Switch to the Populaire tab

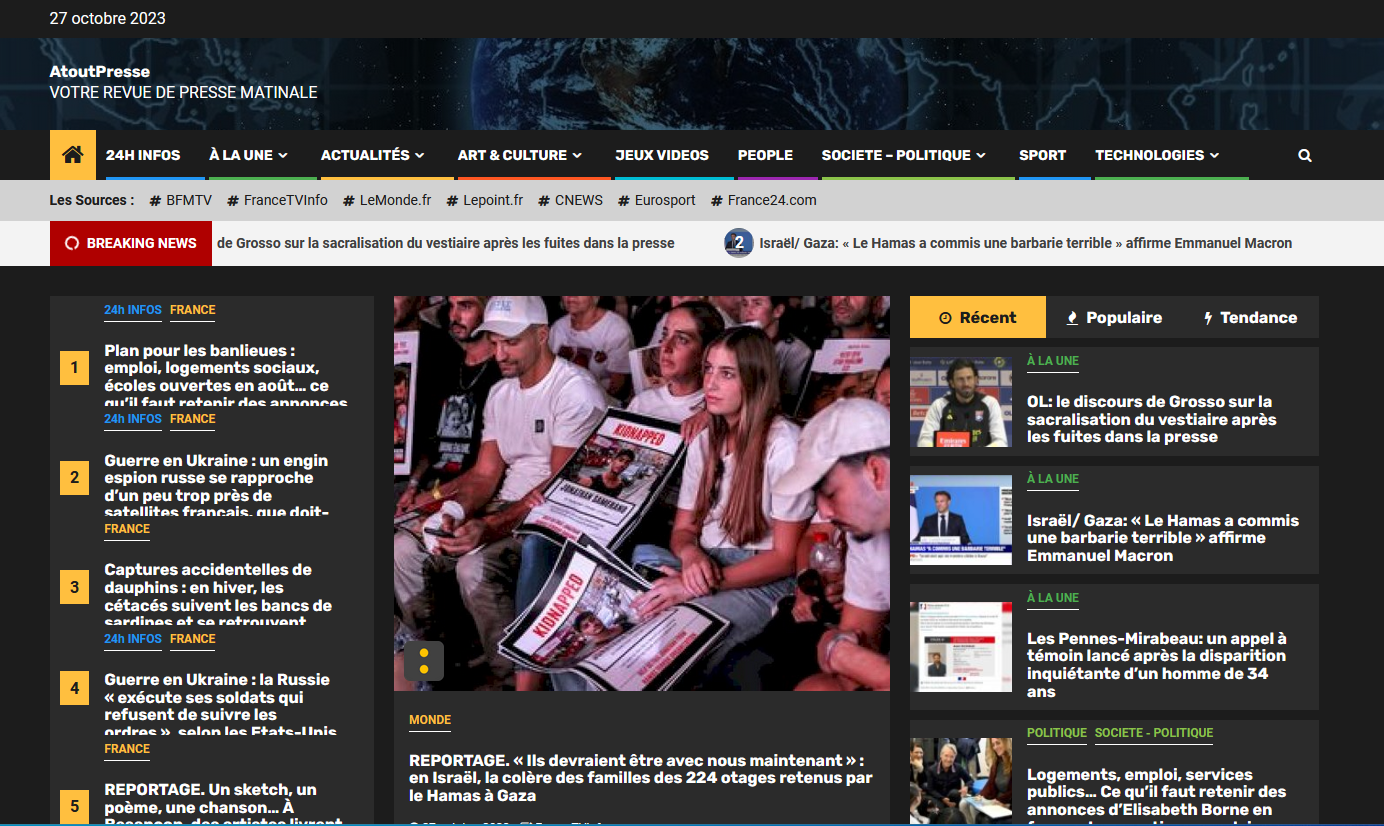click(1114, 317)
